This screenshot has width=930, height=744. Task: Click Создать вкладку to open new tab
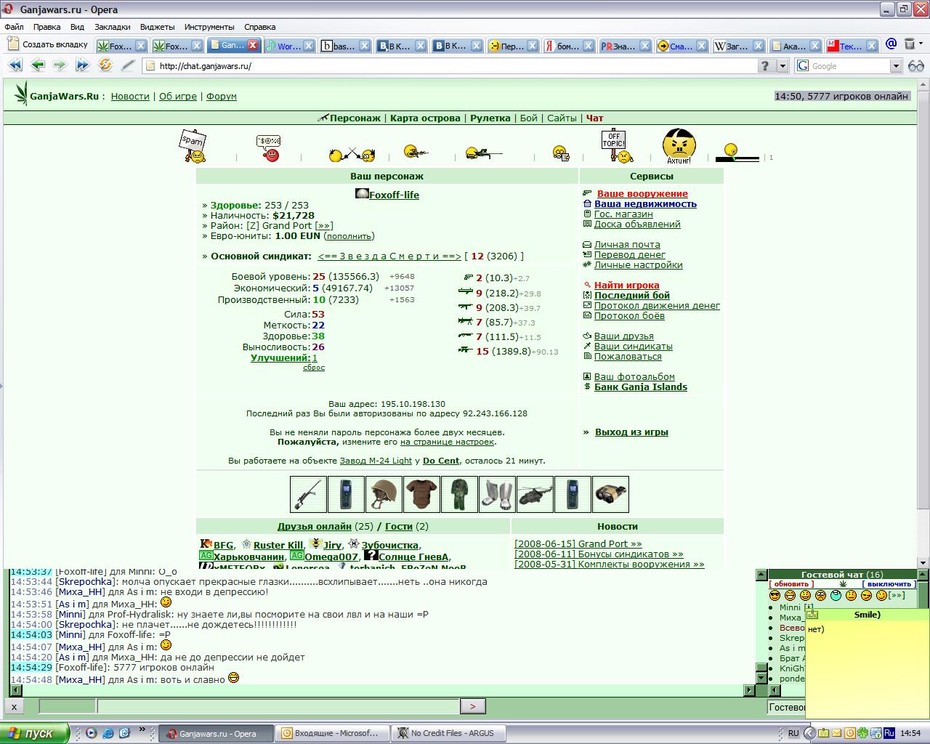(47, 44)
